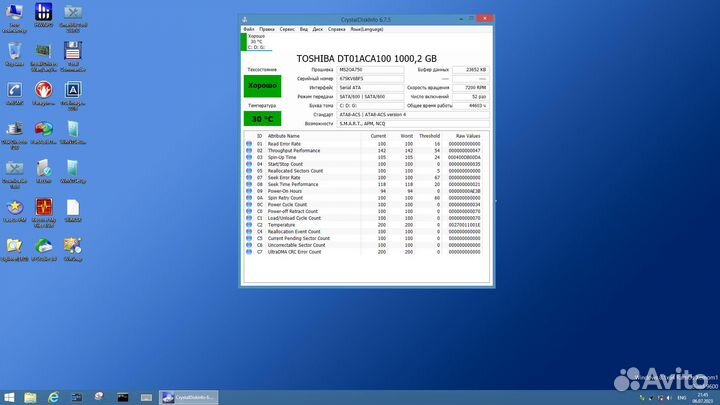Select the Current Pending Sector Count row

(364, 238)
